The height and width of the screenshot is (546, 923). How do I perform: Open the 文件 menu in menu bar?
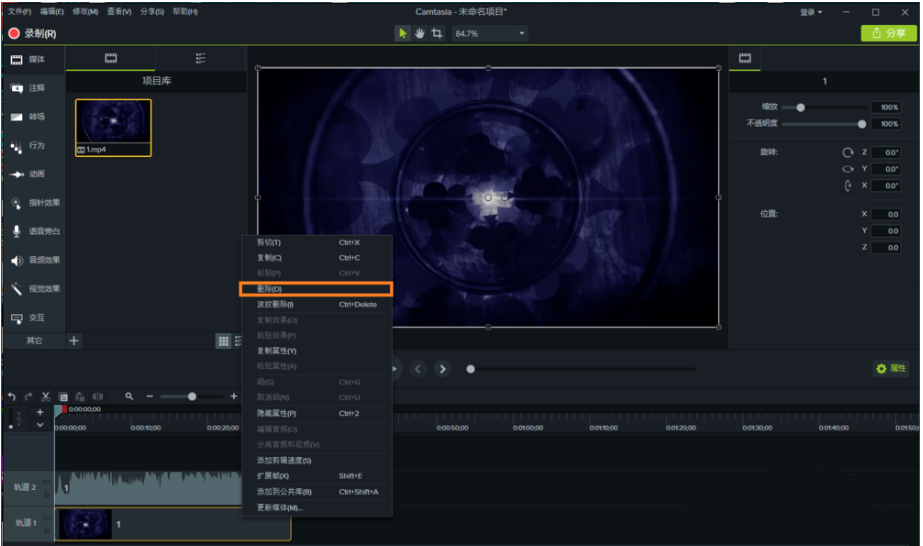tap(19, 12)
